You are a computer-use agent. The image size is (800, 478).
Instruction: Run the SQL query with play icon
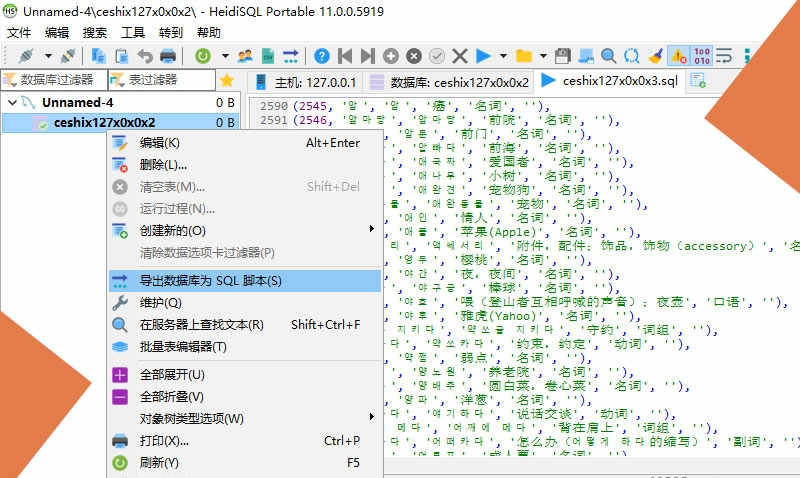tap(483, 56)
